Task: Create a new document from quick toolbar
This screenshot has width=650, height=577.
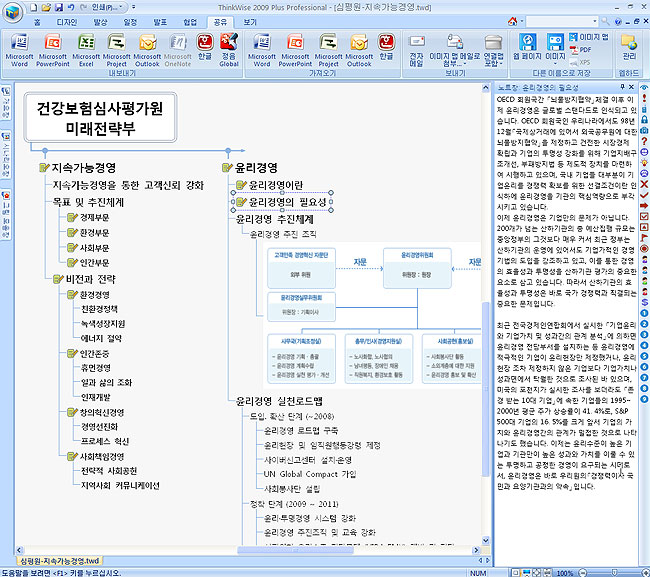Action: click(x=34, y=7)
